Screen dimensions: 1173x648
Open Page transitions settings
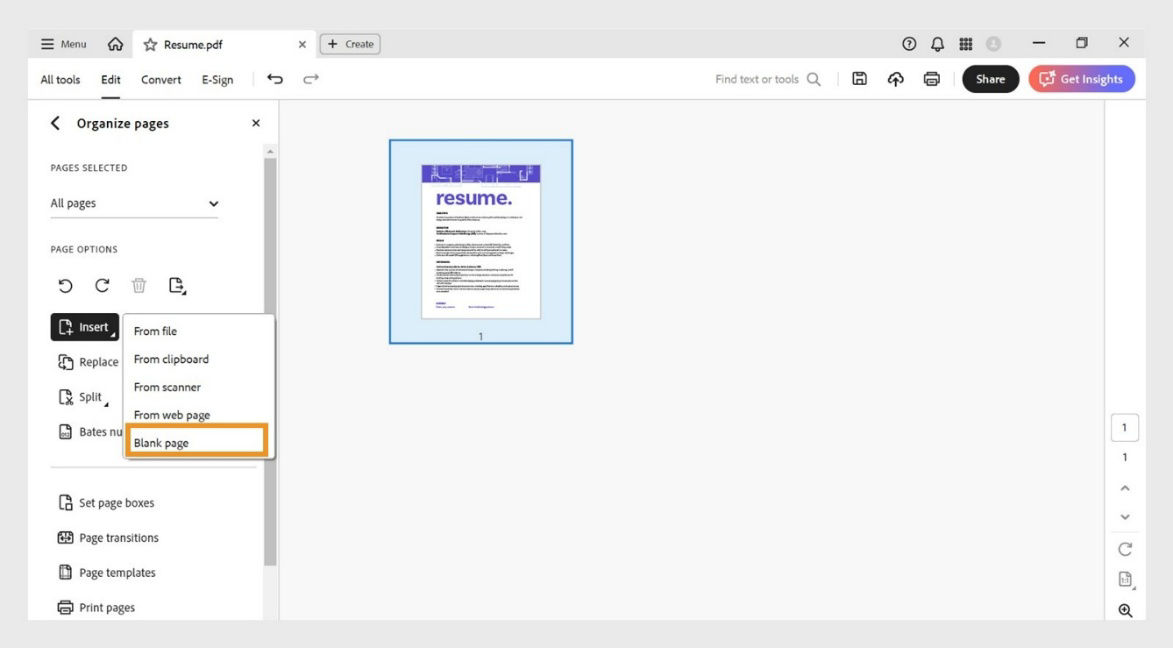[x=118, y=537]
